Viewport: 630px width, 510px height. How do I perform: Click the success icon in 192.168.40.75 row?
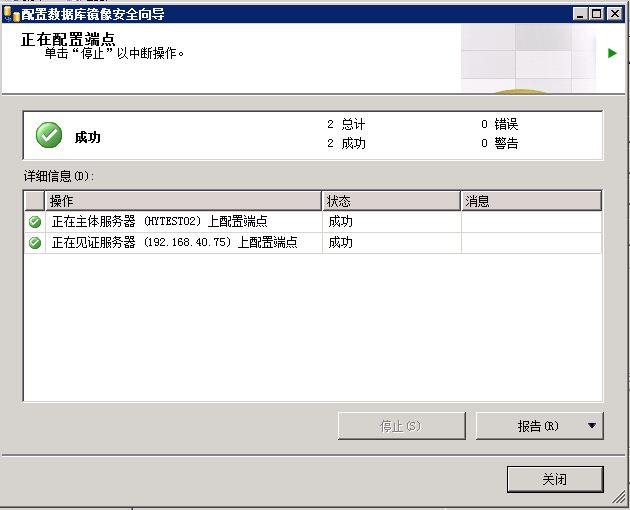(x=35, y=242)
